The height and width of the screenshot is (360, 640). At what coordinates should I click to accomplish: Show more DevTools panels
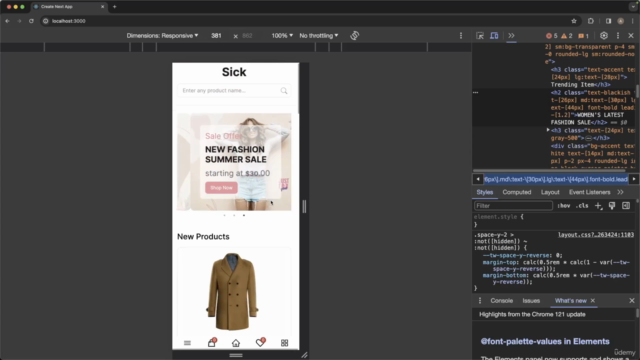pos(511,36)
